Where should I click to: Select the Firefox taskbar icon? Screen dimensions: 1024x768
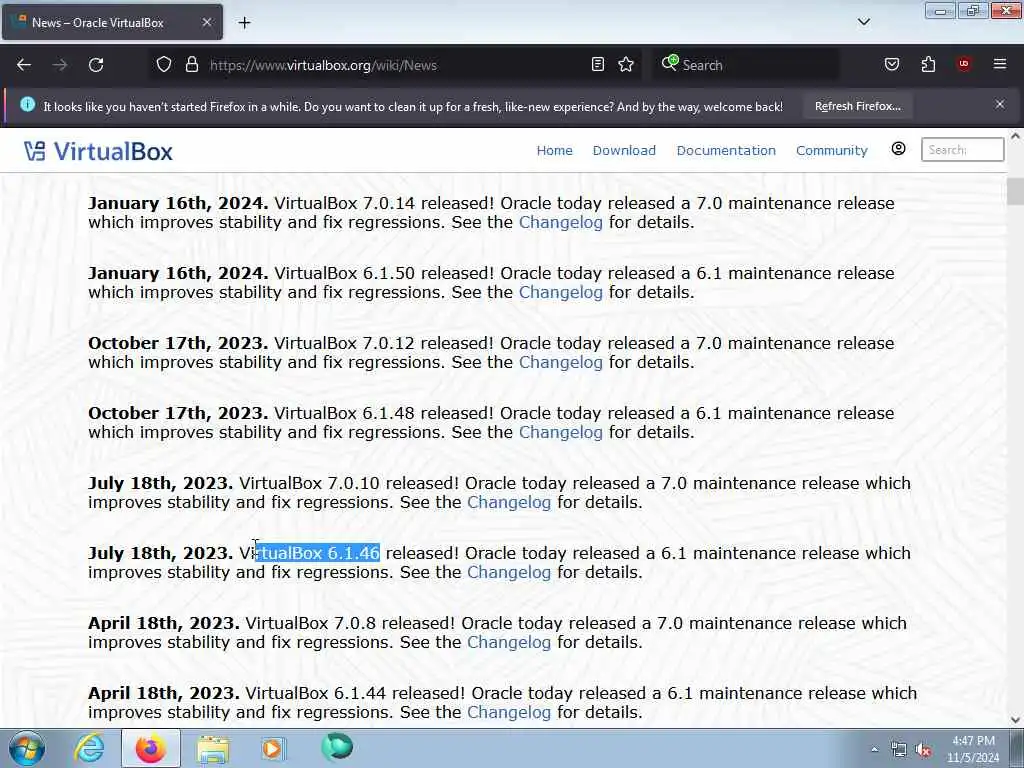tap(150, 748)
